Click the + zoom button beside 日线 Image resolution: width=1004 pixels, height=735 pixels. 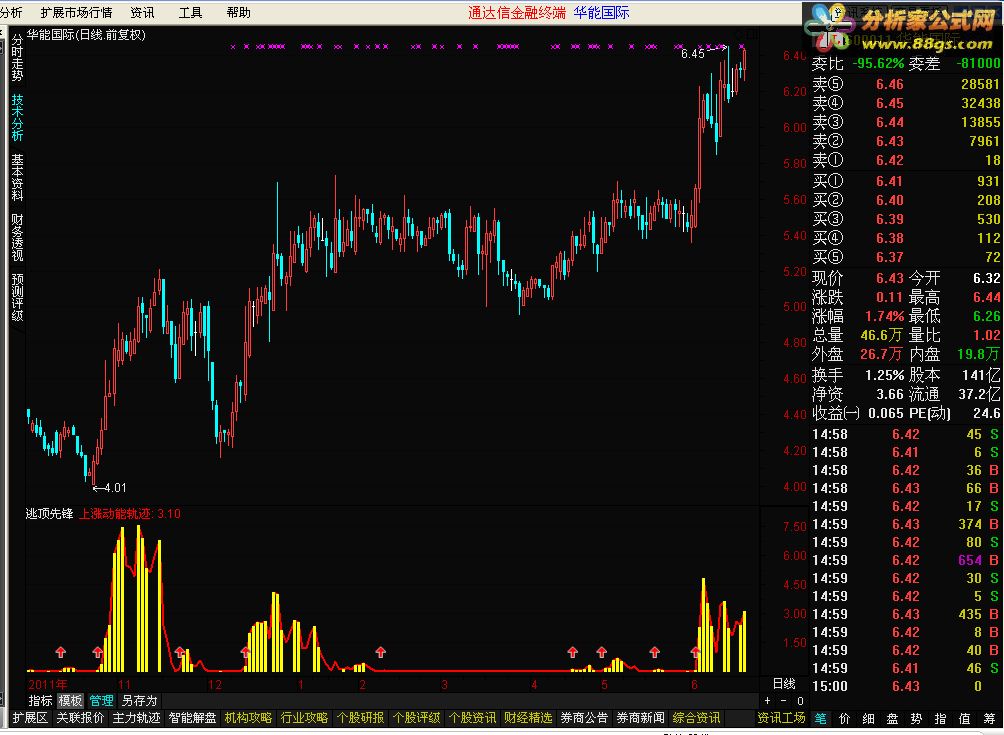tap(767, 700)
